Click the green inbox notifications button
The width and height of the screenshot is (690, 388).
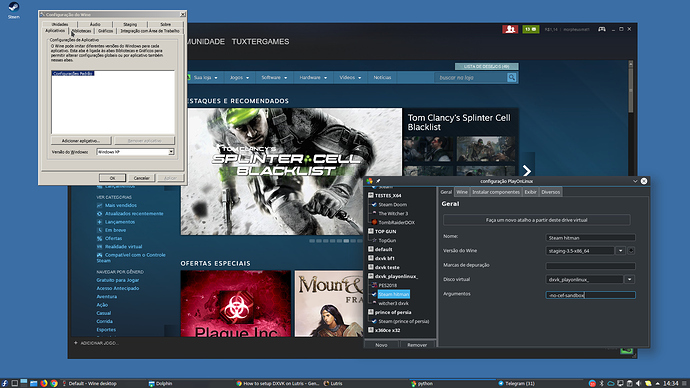point(531,29)
